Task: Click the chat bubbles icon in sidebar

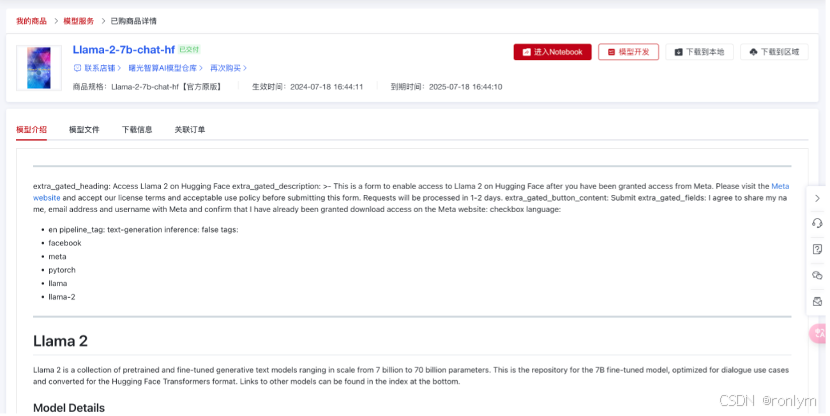Action: pos(817,276)
